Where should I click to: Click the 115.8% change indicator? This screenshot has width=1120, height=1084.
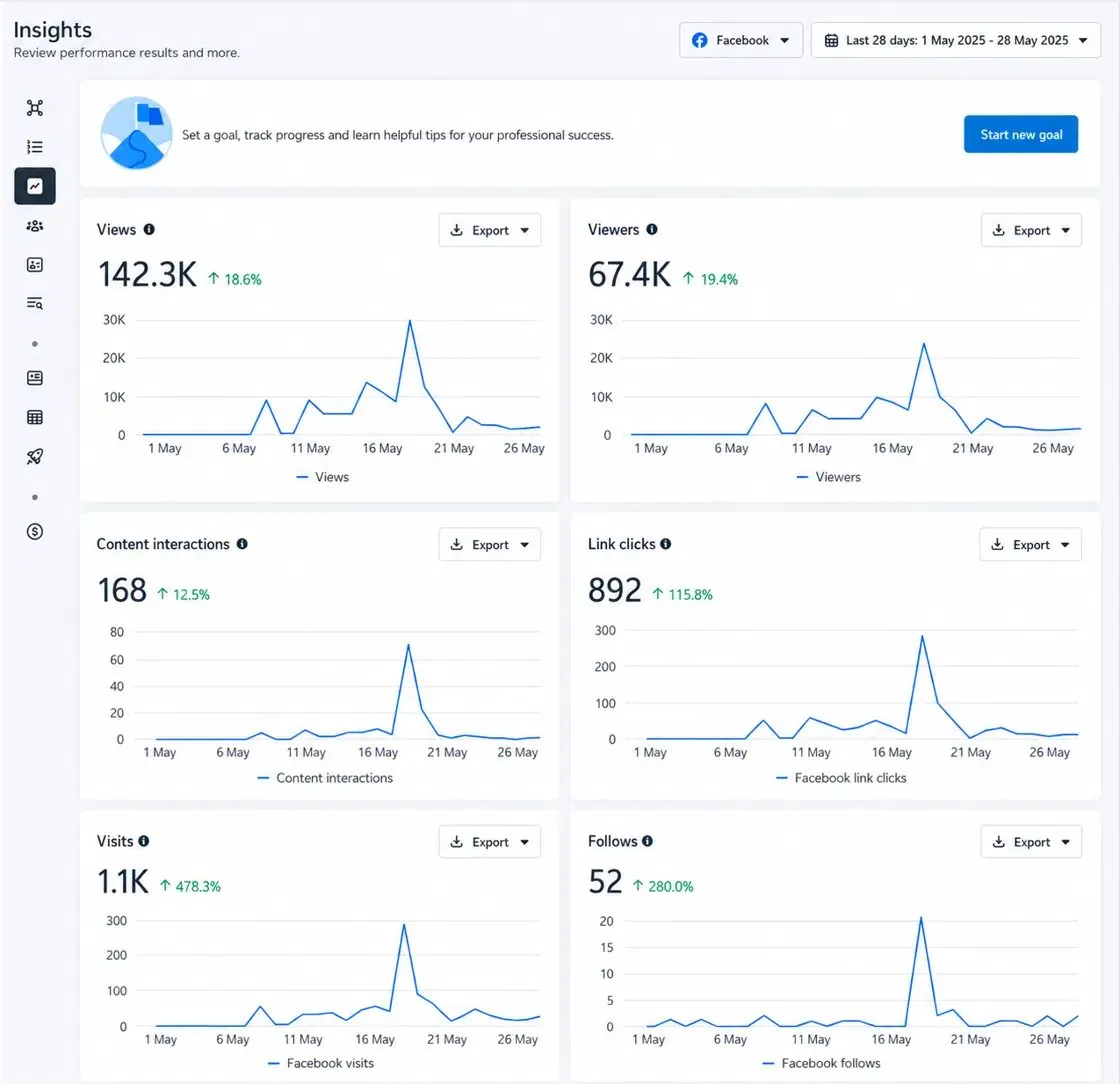click(682, 594)
